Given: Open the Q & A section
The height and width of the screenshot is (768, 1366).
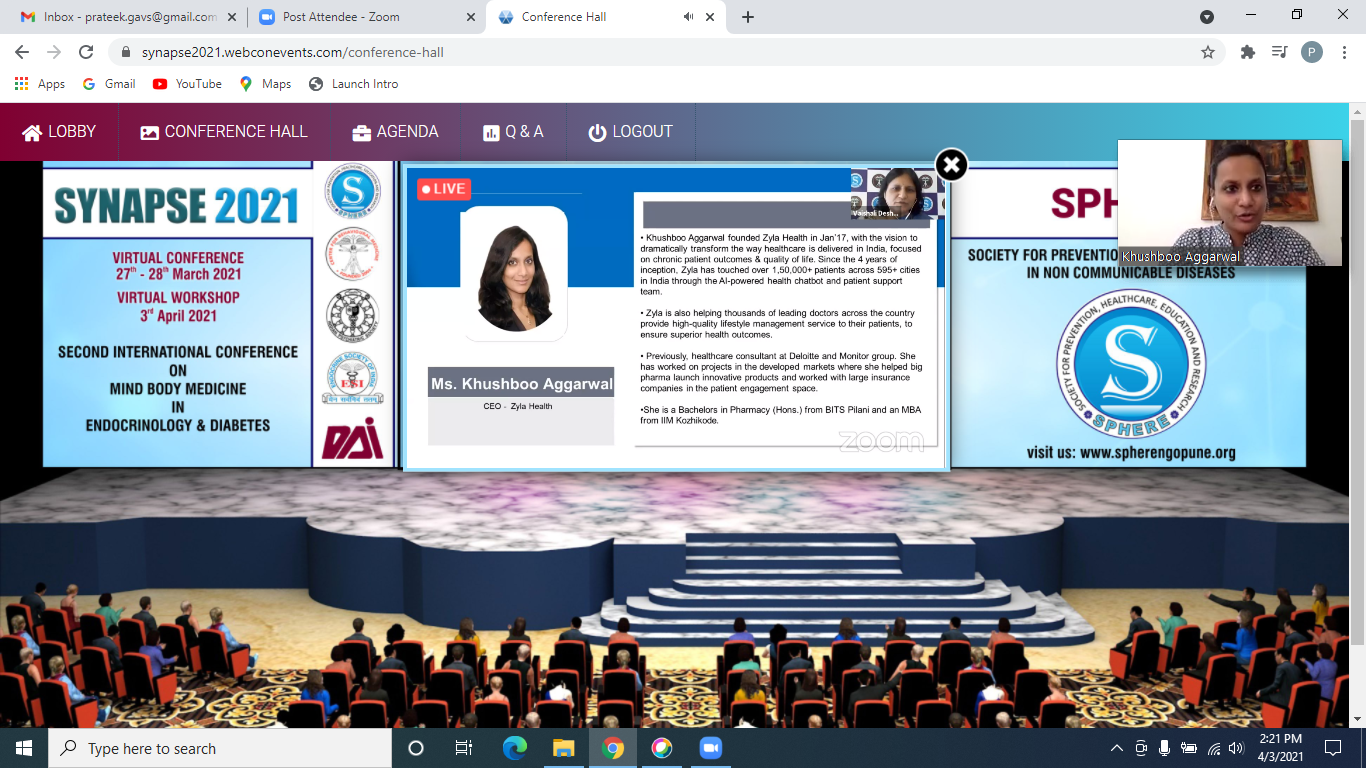Looking at the screenshot, I should click(513, 132).
